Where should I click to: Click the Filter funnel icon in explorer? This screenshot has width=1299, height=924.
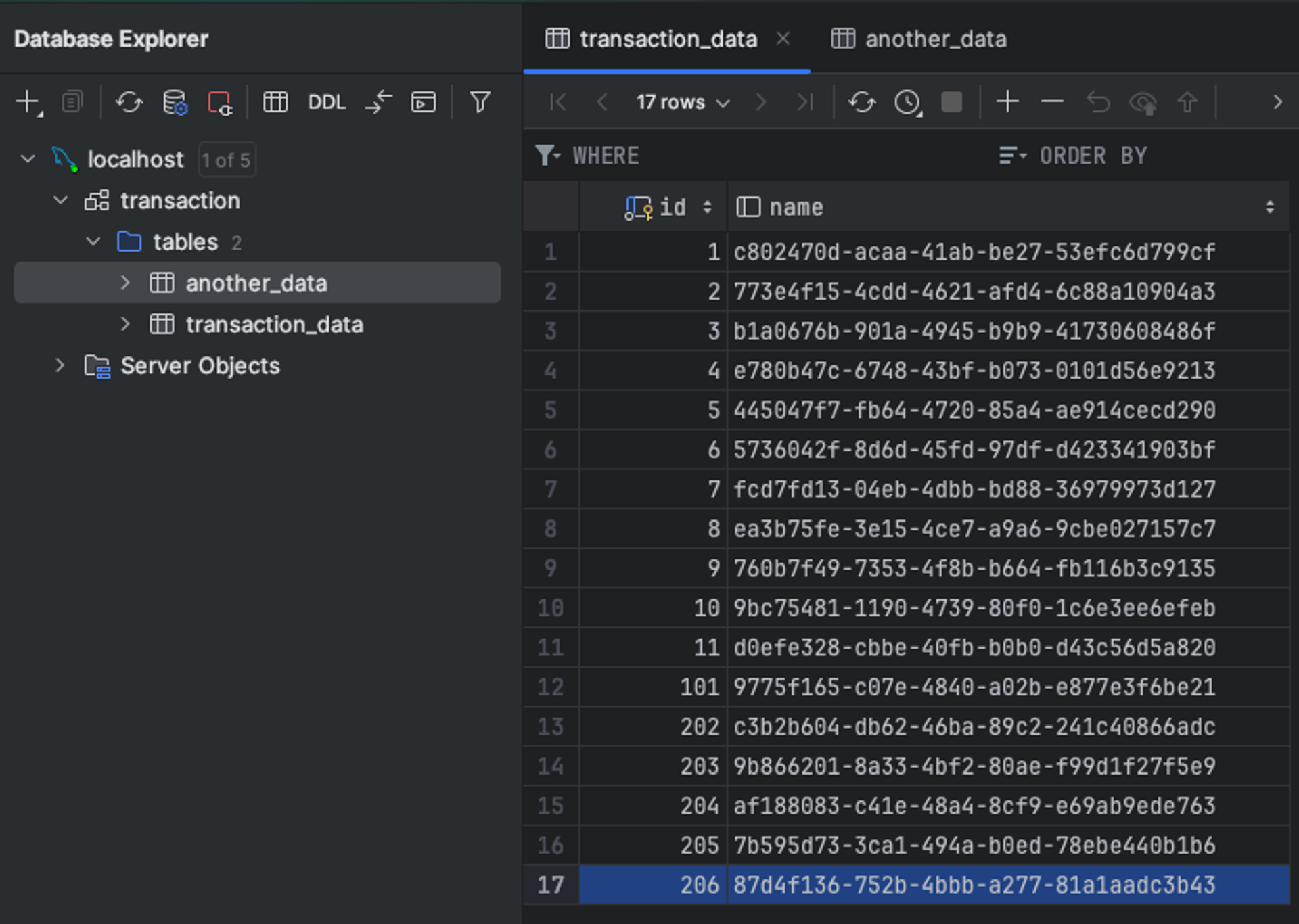480,102
